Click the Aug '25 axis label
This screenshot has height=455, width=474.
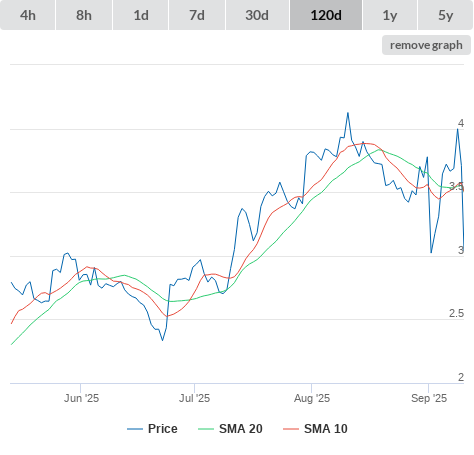(x=312, y=398)
